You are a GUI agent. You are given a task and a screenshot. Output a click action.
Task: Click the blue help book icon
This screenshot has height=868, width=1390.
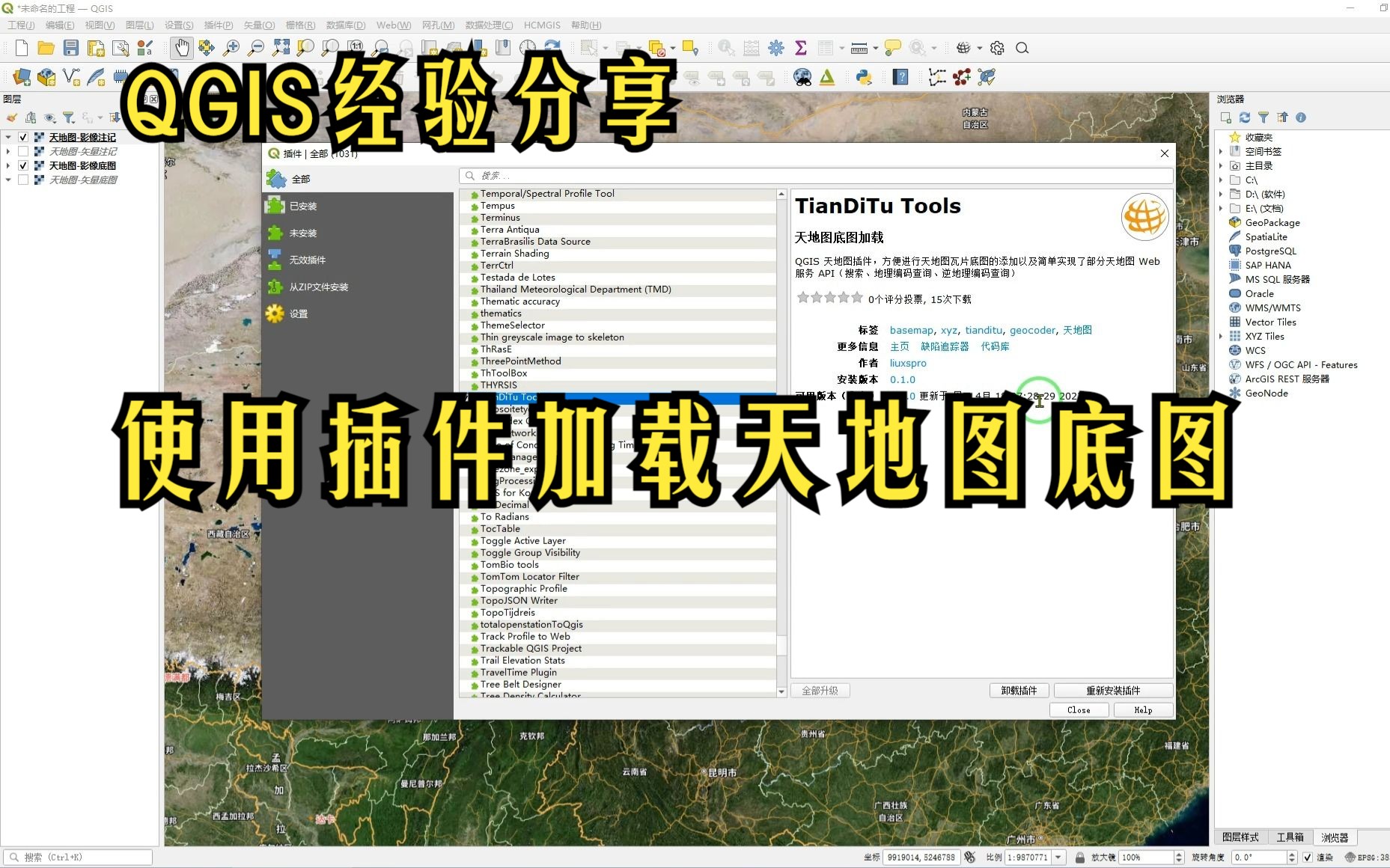click(x=900, y=77)
